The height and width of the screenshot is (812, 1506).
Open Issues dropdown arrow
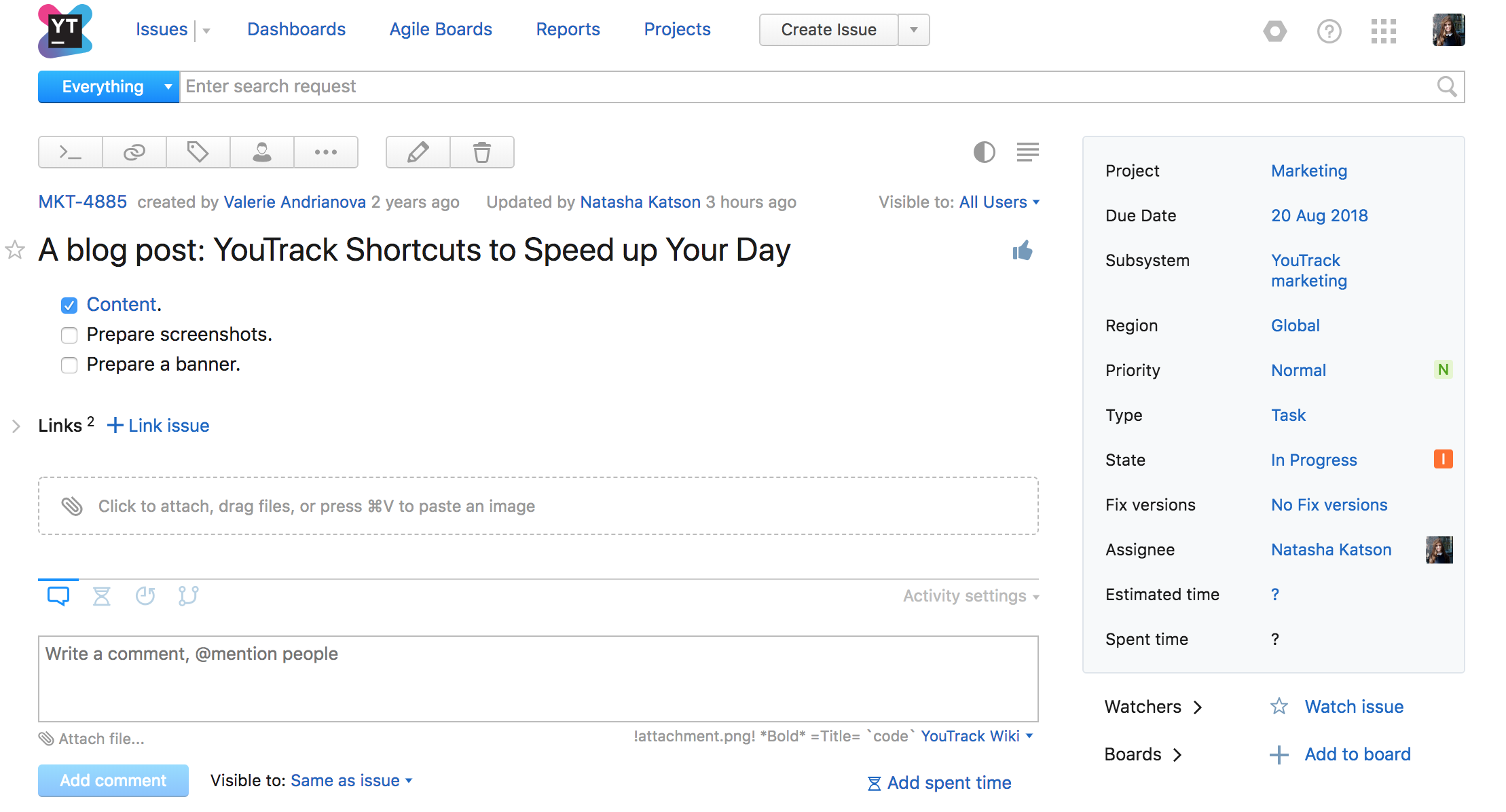click(206, 31)
